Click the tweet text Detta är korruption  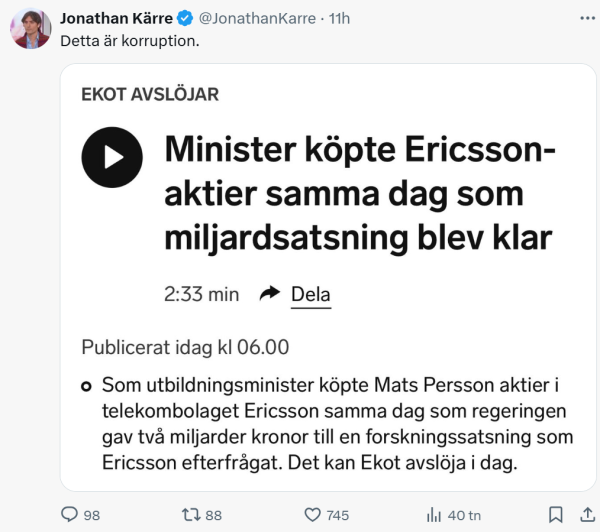[129, 41]
